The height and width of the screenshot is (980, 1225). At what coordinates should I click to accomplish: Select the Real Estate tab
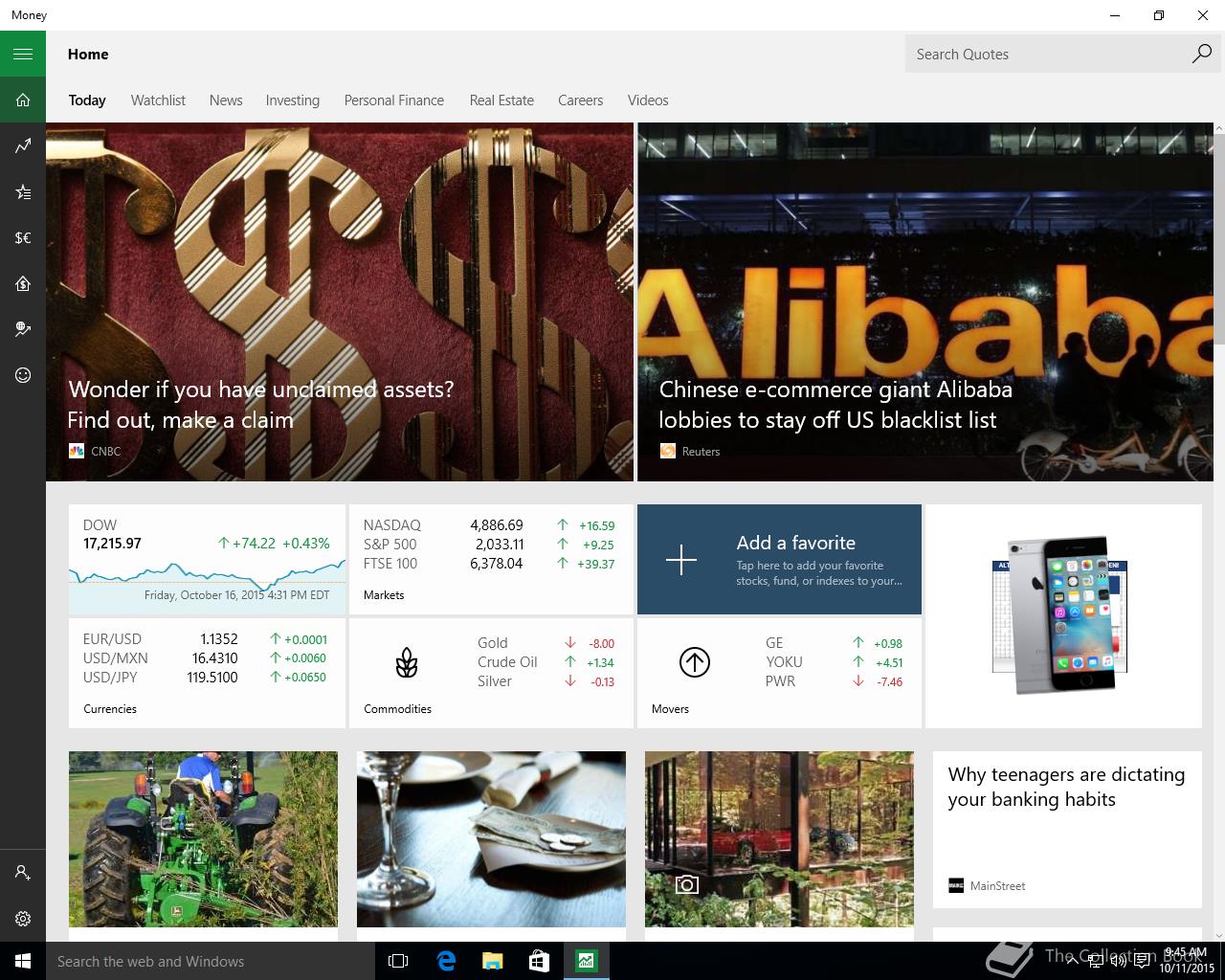[501, 100]
